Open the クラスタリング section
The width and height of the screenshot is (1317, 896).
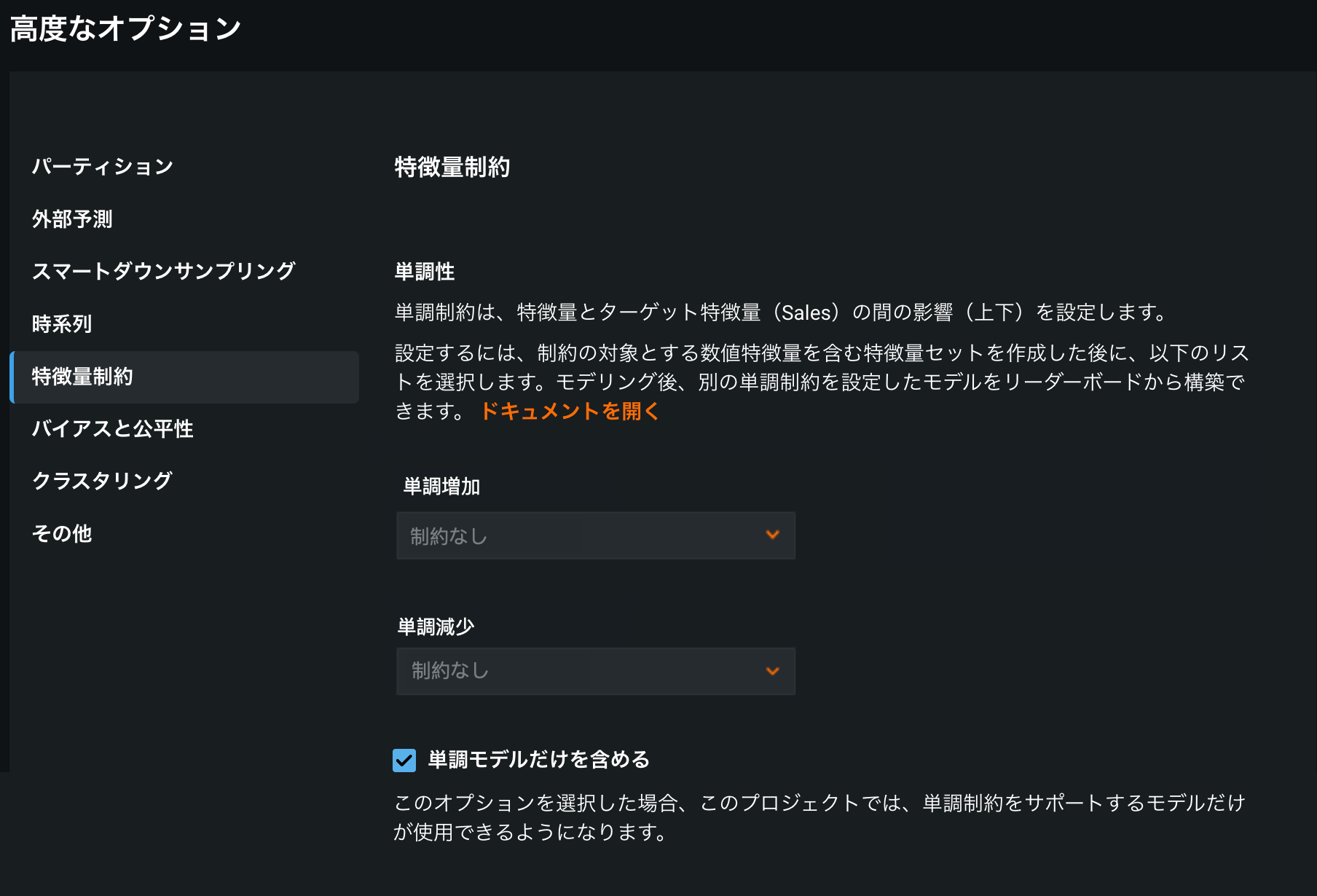(x=102, y=482)
